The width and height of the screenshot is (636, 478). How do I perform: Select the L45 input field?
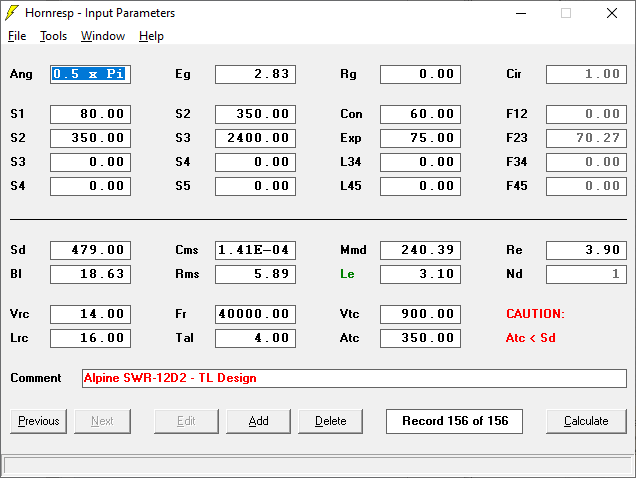click(x=421, y=186)
